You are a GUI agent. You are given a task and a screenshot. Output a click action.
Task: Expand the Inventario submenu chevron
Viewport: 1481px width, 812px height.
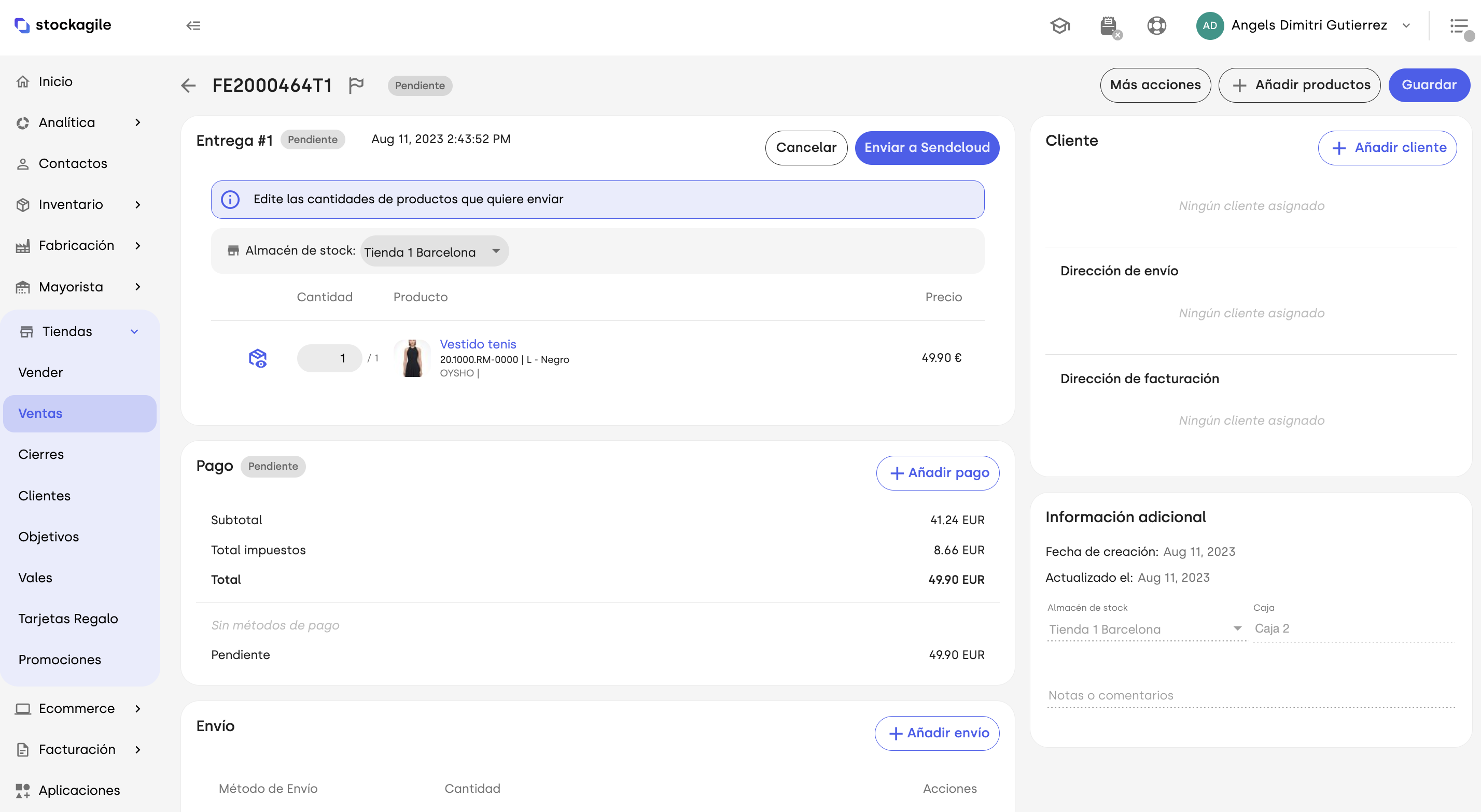point(138,204)
